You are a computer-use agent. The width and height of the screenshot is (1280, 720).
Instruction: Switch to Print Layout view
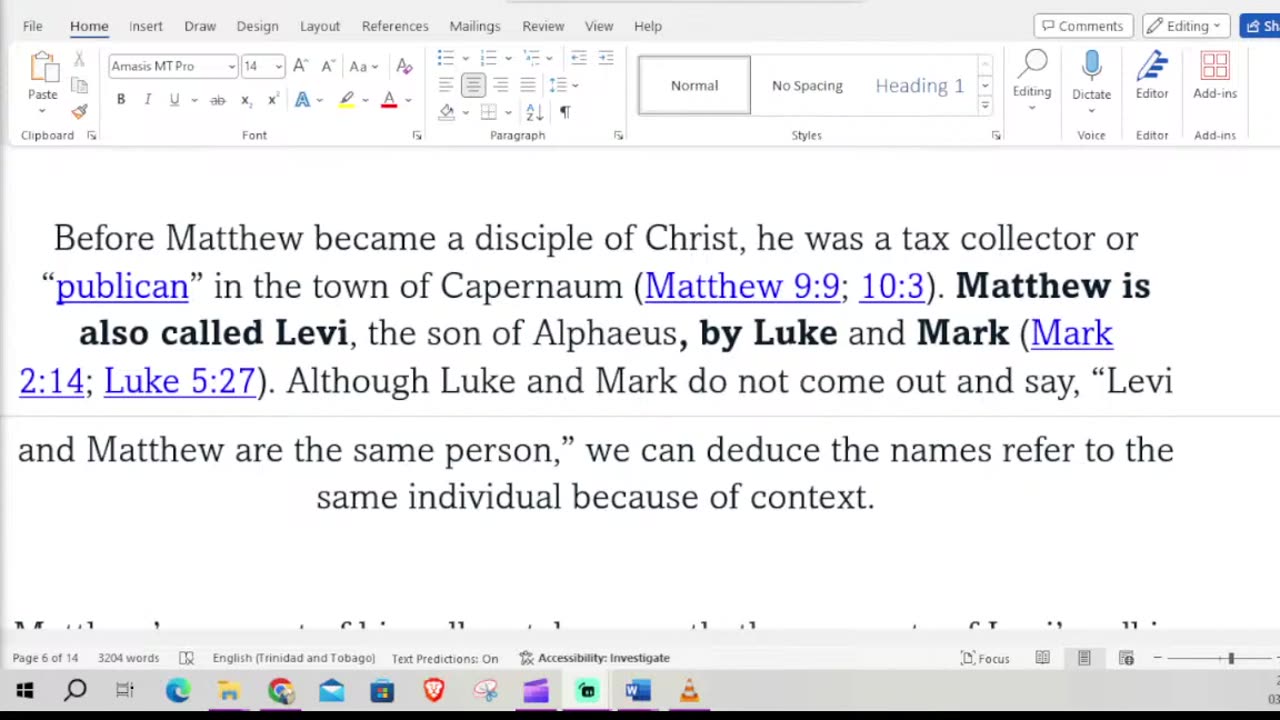pyautogui.click(x=1084, y=658)
